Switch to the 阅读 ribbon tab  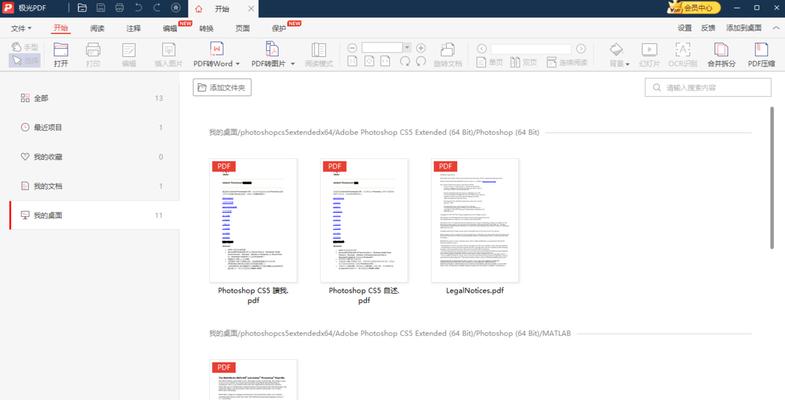point(97,29)
